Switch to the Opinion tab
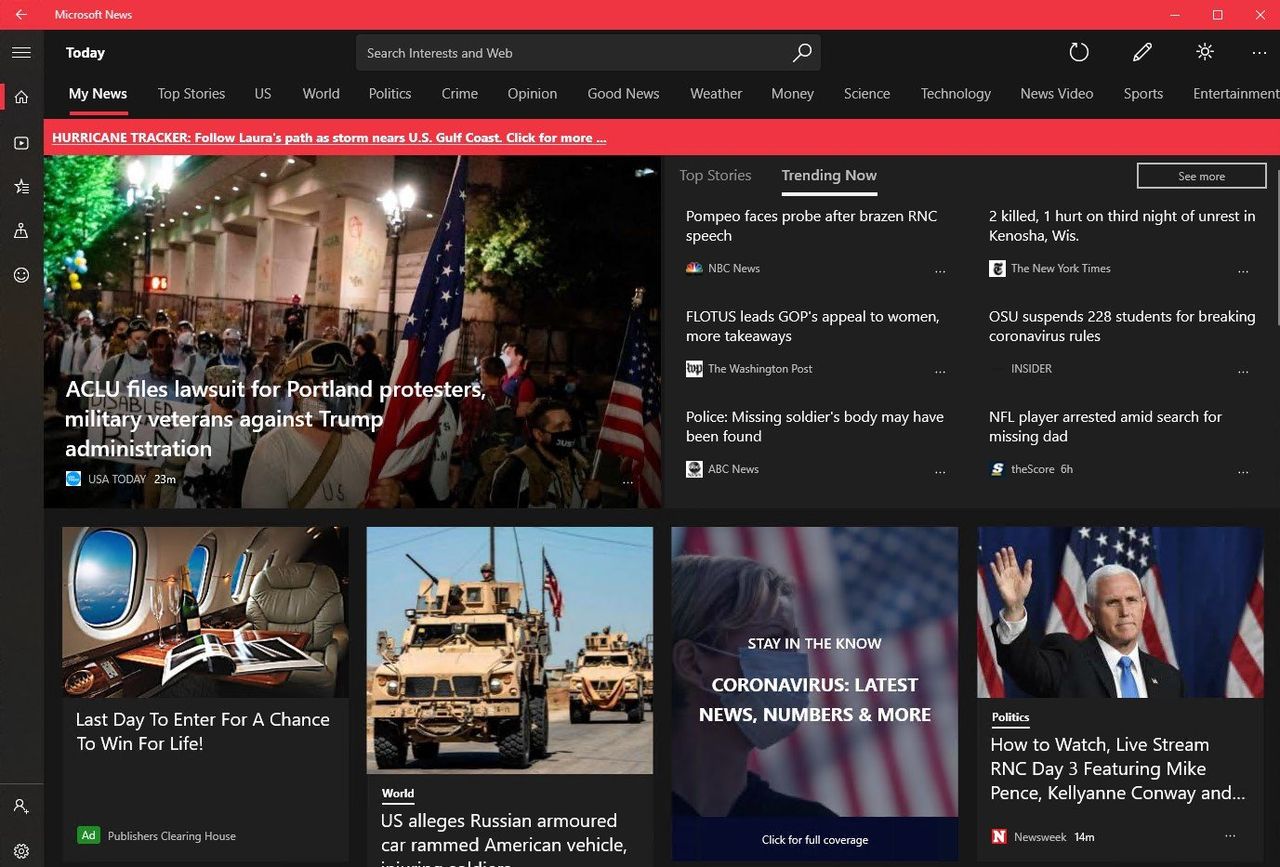1280x867 pixels. pyautogui.click(x=532, y=94)
